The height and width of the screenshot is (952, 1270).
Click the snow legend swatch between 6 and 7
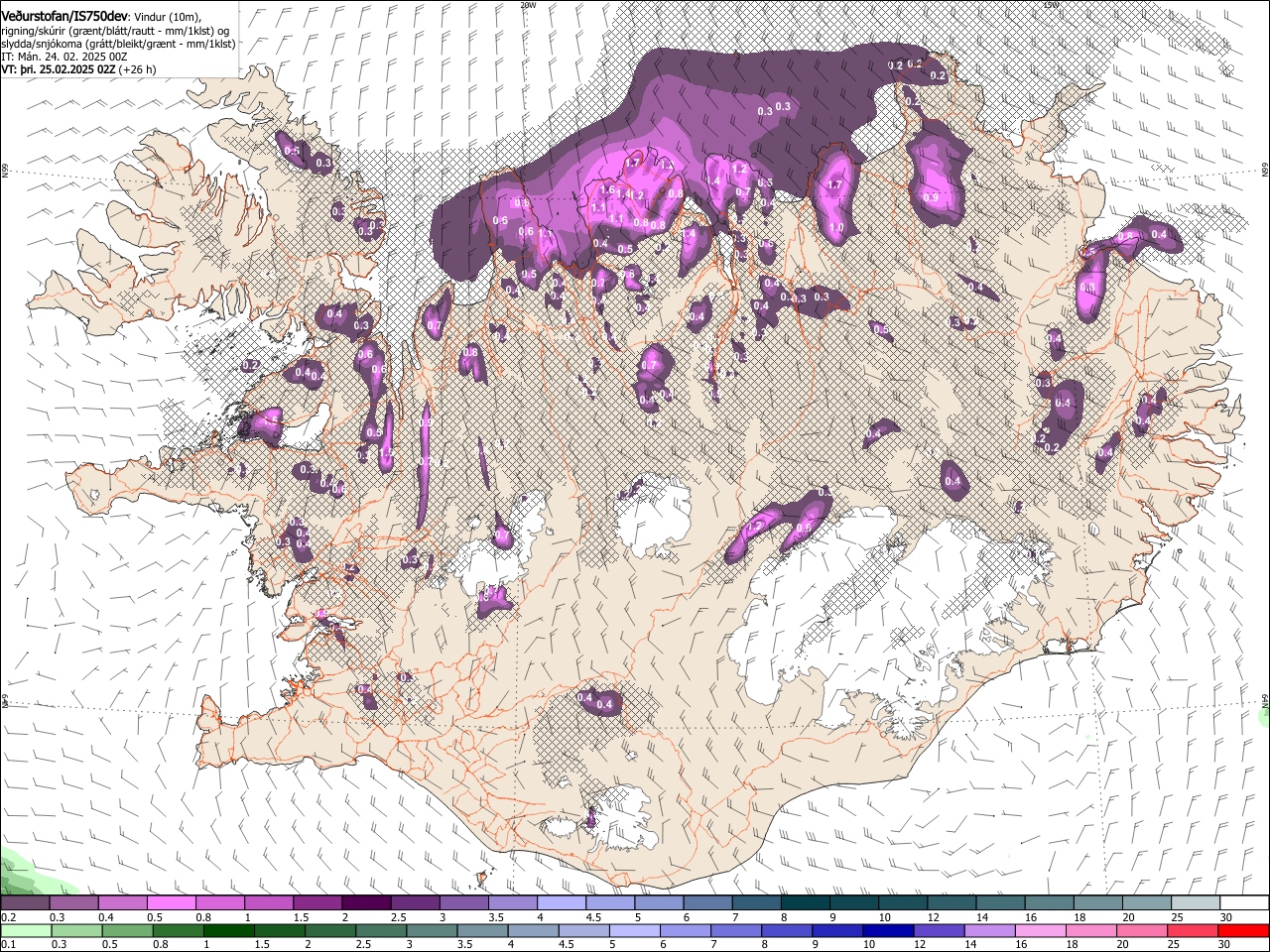click(706, 903)
